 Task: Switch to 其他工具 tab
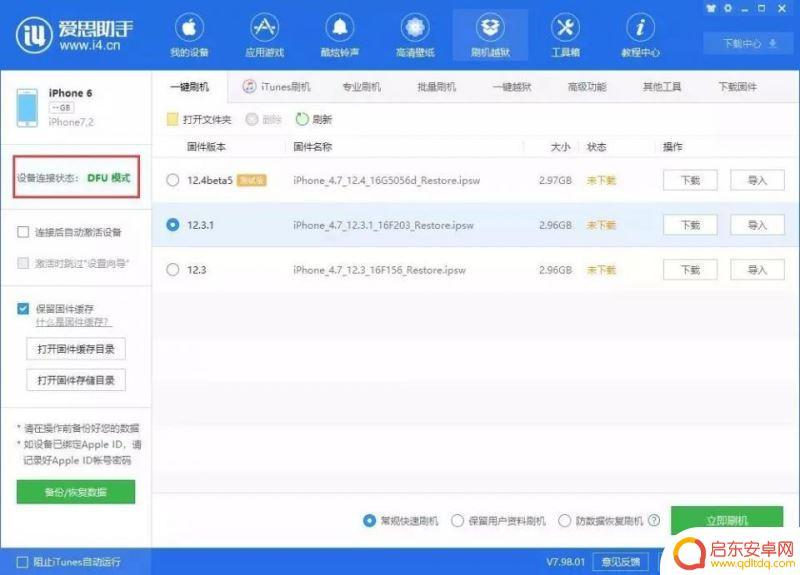click(662, 87)
